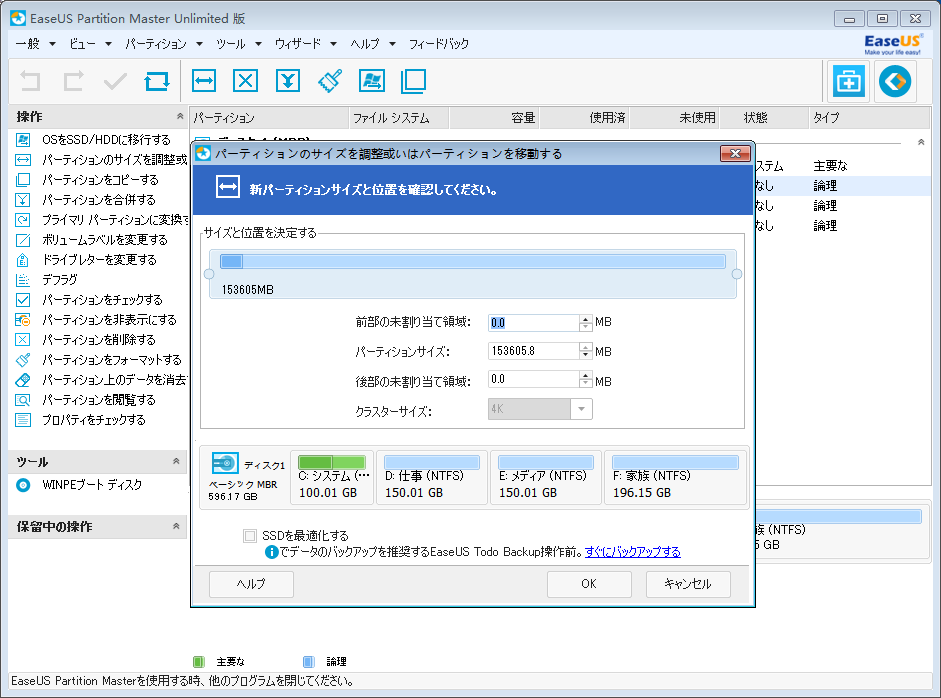Open the ヘルプ menu
941x698 pixels.
373,44
